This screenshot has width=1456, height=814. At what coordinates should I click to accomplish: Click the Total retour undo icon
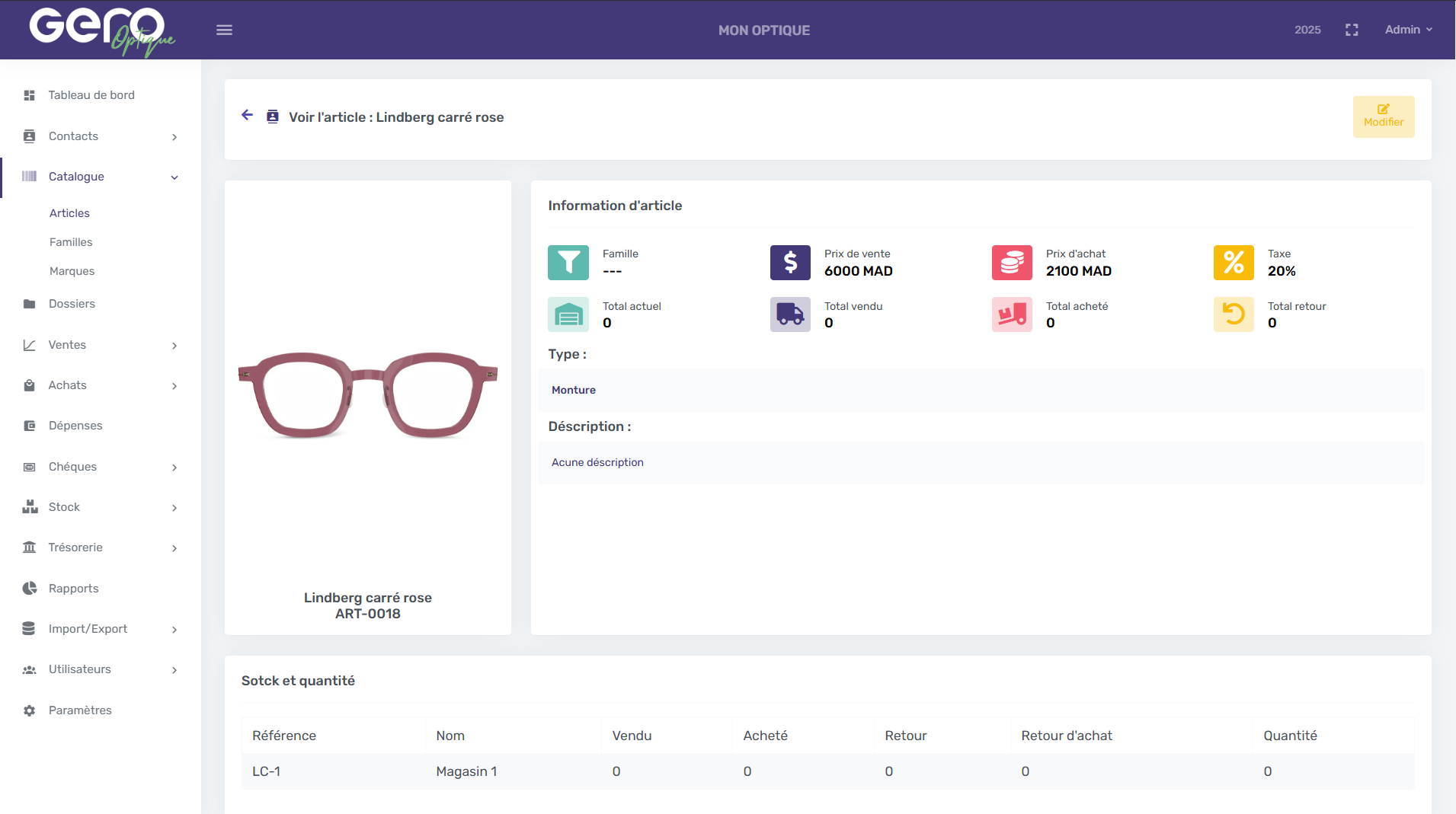pos(1234,314)
